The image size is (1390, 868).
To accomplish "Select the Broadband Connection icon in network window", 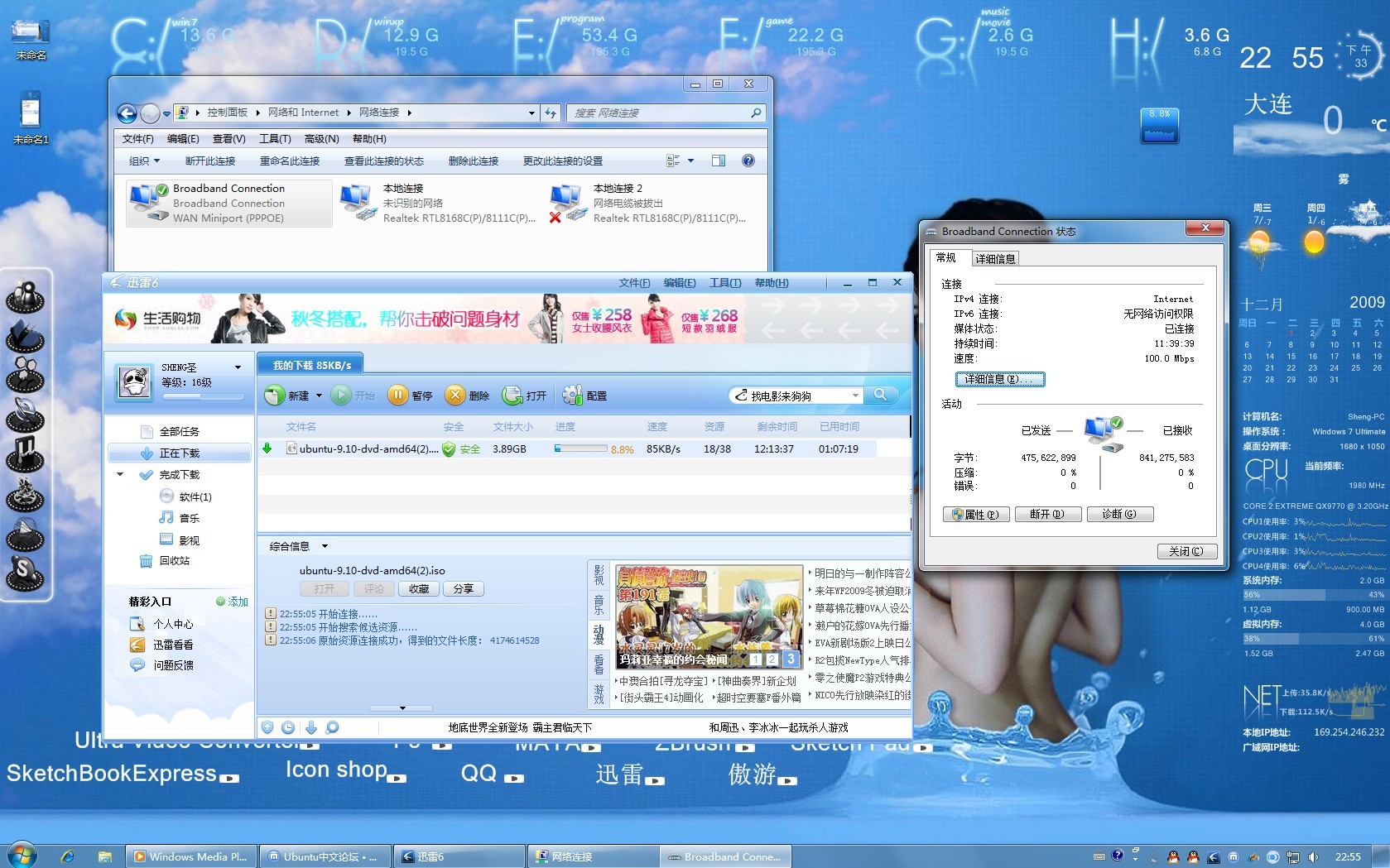I will 149,203.
